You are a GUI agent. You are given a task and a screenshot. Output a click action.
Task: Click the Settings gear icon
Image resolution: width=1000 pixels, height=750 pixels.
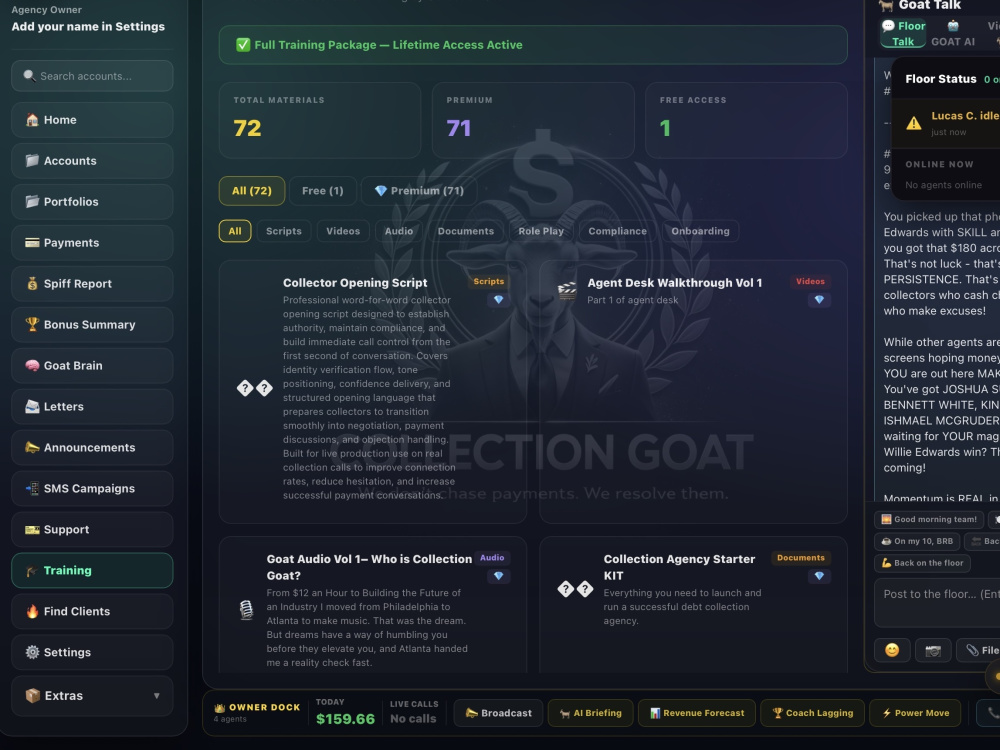(x=32, y=652)
